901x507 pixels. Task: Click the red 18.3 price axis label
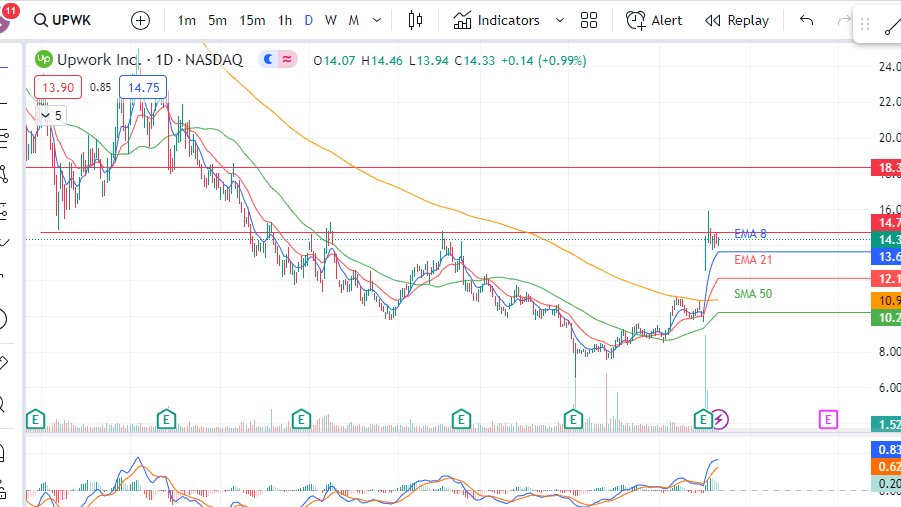pos(886,167)
